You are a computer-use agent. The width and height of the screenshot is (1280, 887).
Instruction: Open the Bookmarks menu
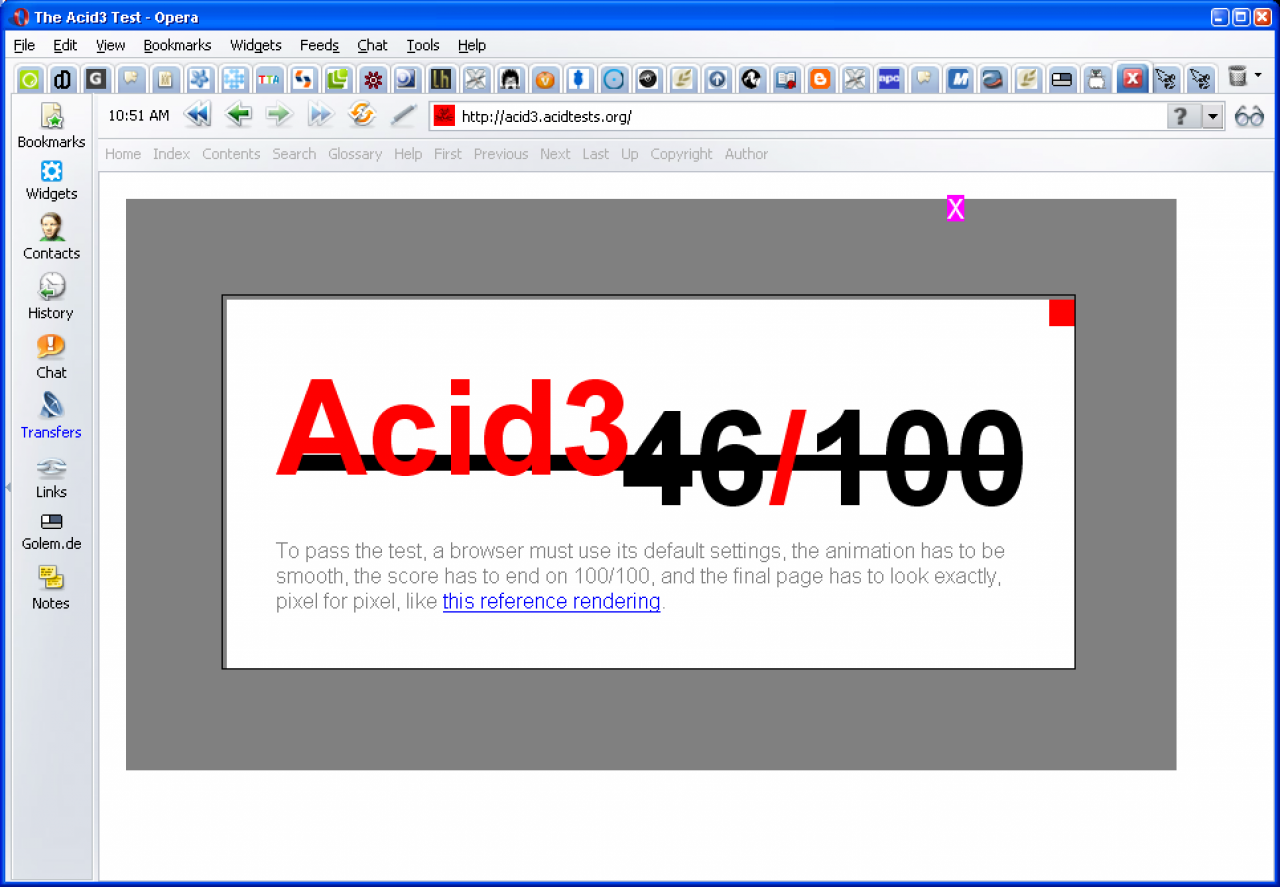tap(177, 45)
